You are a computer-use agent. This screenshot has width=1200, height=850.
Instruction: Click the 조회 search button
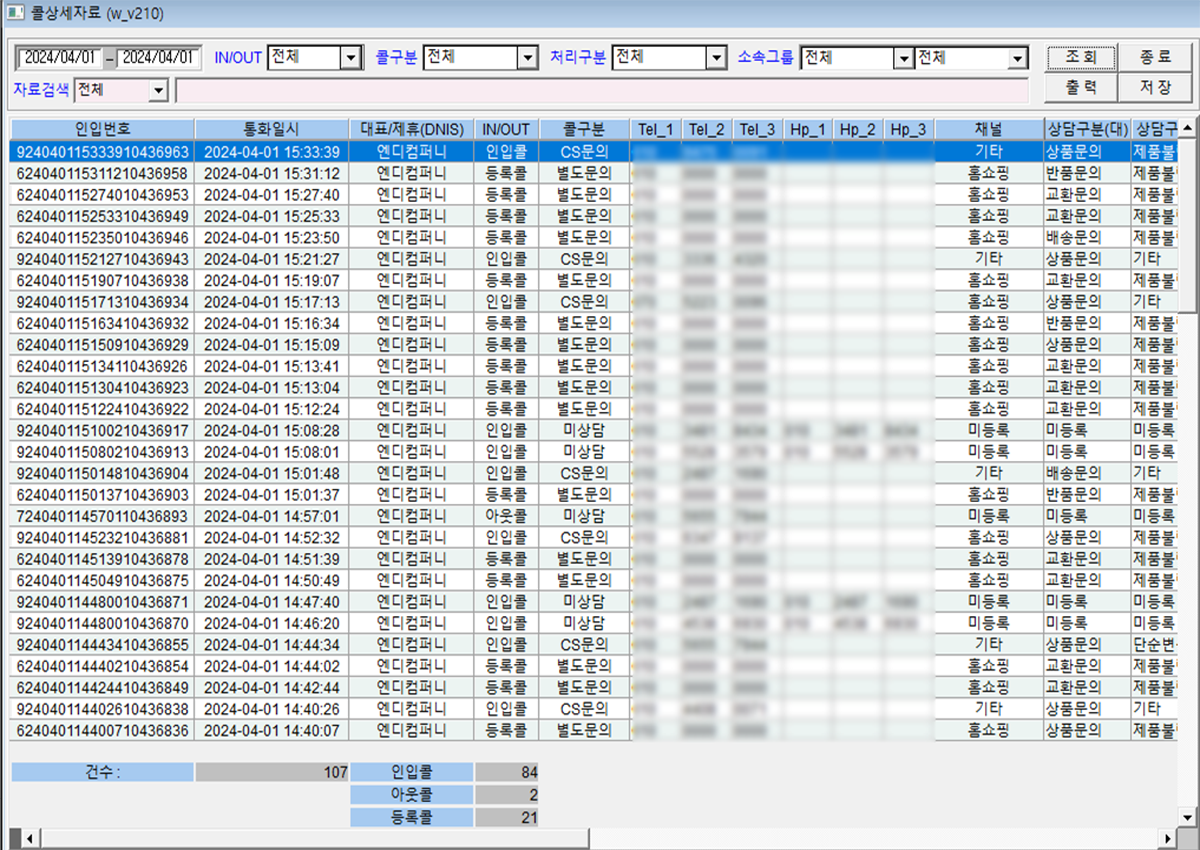(1081, 57)
